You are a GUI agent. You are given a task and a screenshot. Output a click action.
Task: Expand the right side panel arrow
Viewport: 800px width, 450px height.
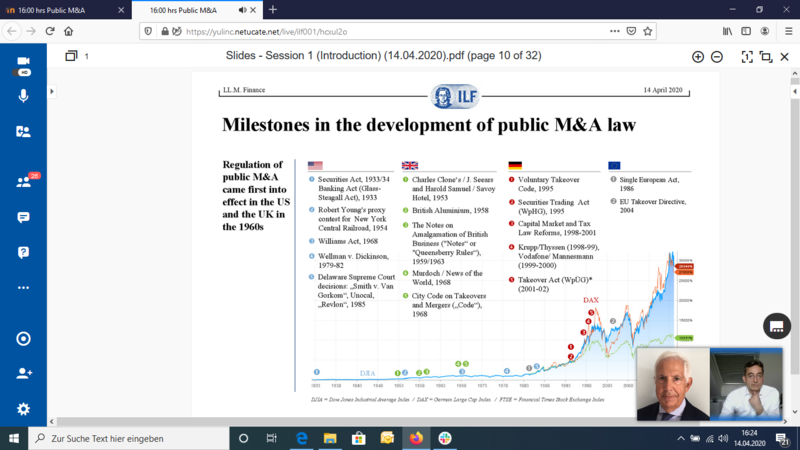pos(795,91)
